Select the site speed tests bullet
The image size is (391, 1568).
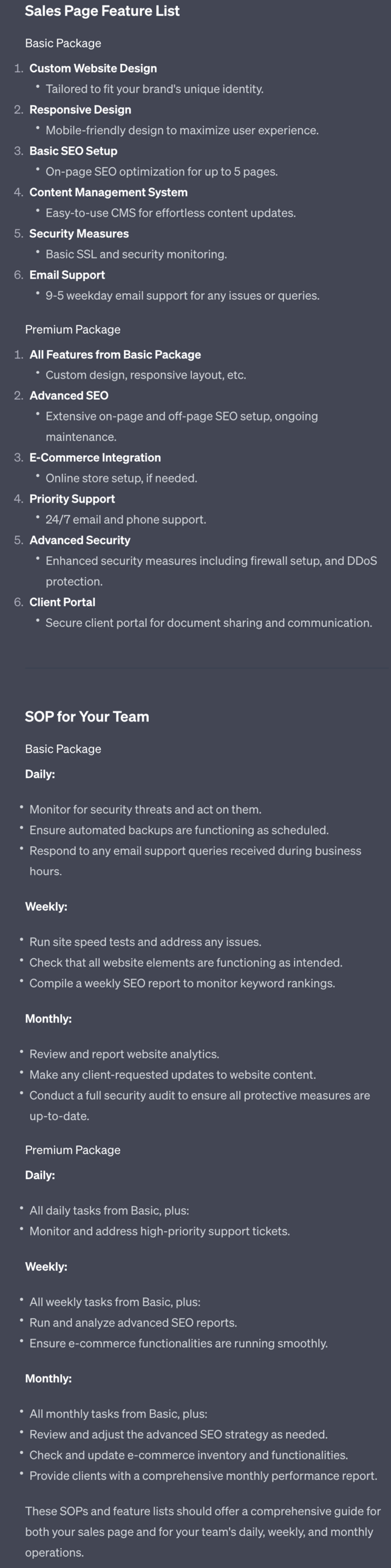145,942
